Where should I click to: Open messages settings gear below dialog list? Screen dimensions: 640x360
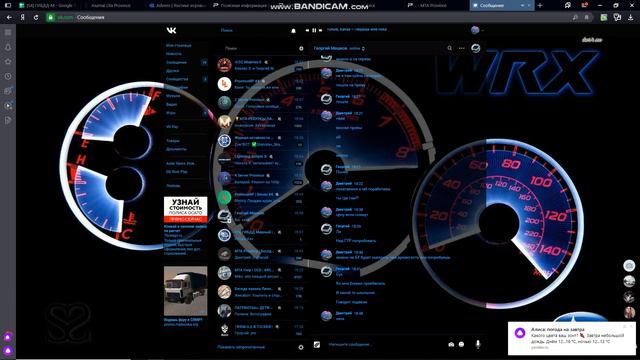pyautogui.click(x=301, y=347)
